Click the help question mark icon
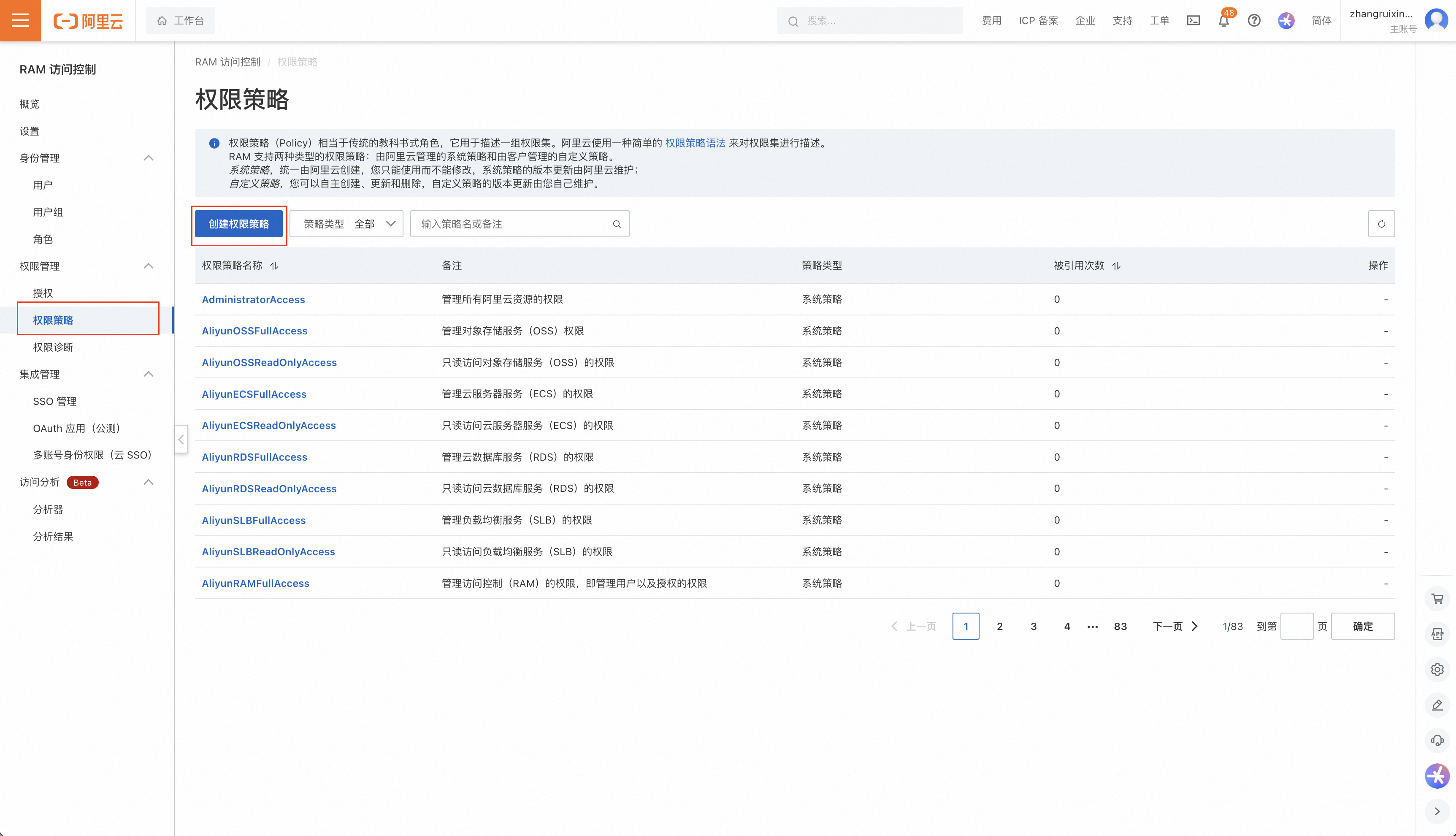This screenshot has width=1456, height=836. [1254, 21]
